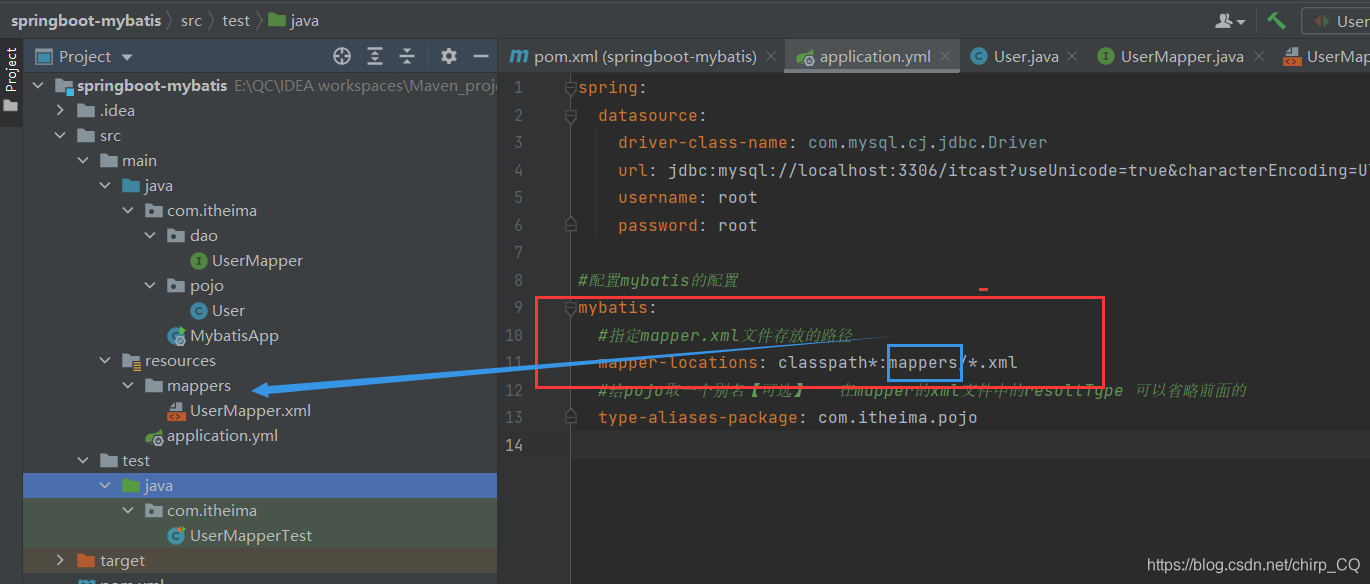The image size is (1370, 584).
Task: Click springboot-mybatis in the breadcrumb
Action: [86, 21]
